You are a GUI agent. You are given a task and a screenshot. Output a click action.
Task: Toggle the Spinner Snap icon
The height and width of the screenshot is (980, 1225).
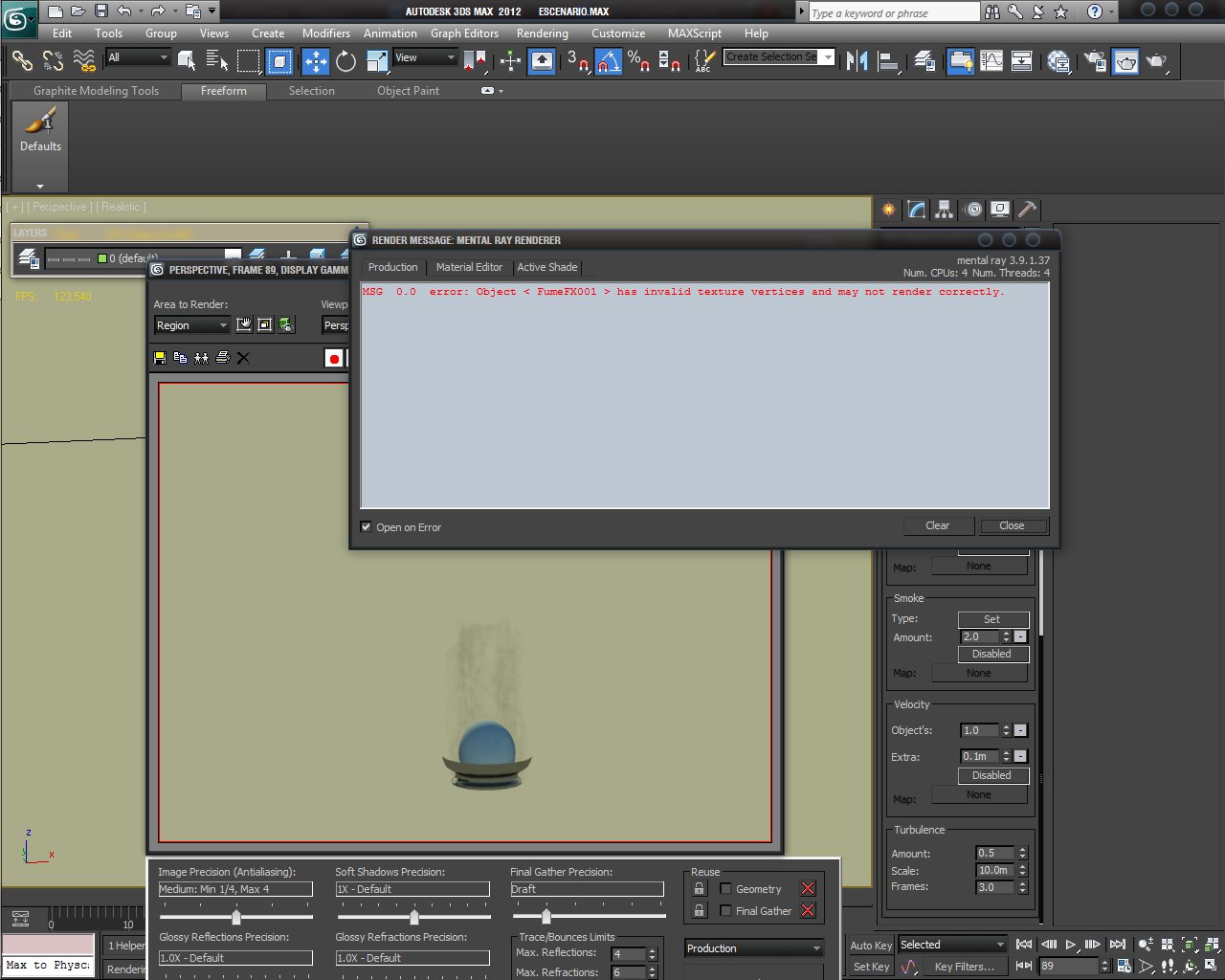pyautogui.click(x=670, y=61)
